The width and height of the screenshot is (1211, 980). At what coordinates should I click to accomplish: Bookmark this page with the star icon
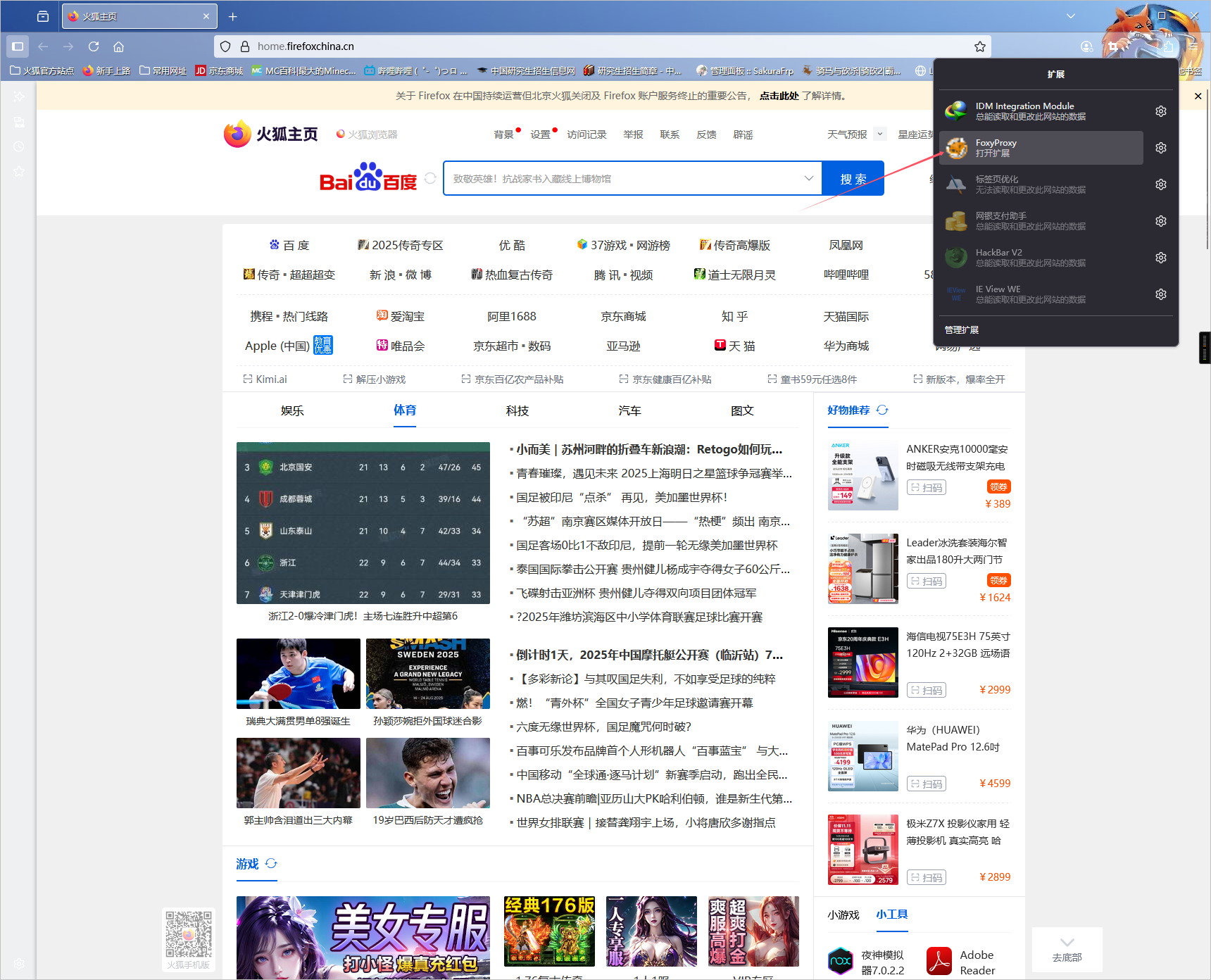click(x=979, y=46)
